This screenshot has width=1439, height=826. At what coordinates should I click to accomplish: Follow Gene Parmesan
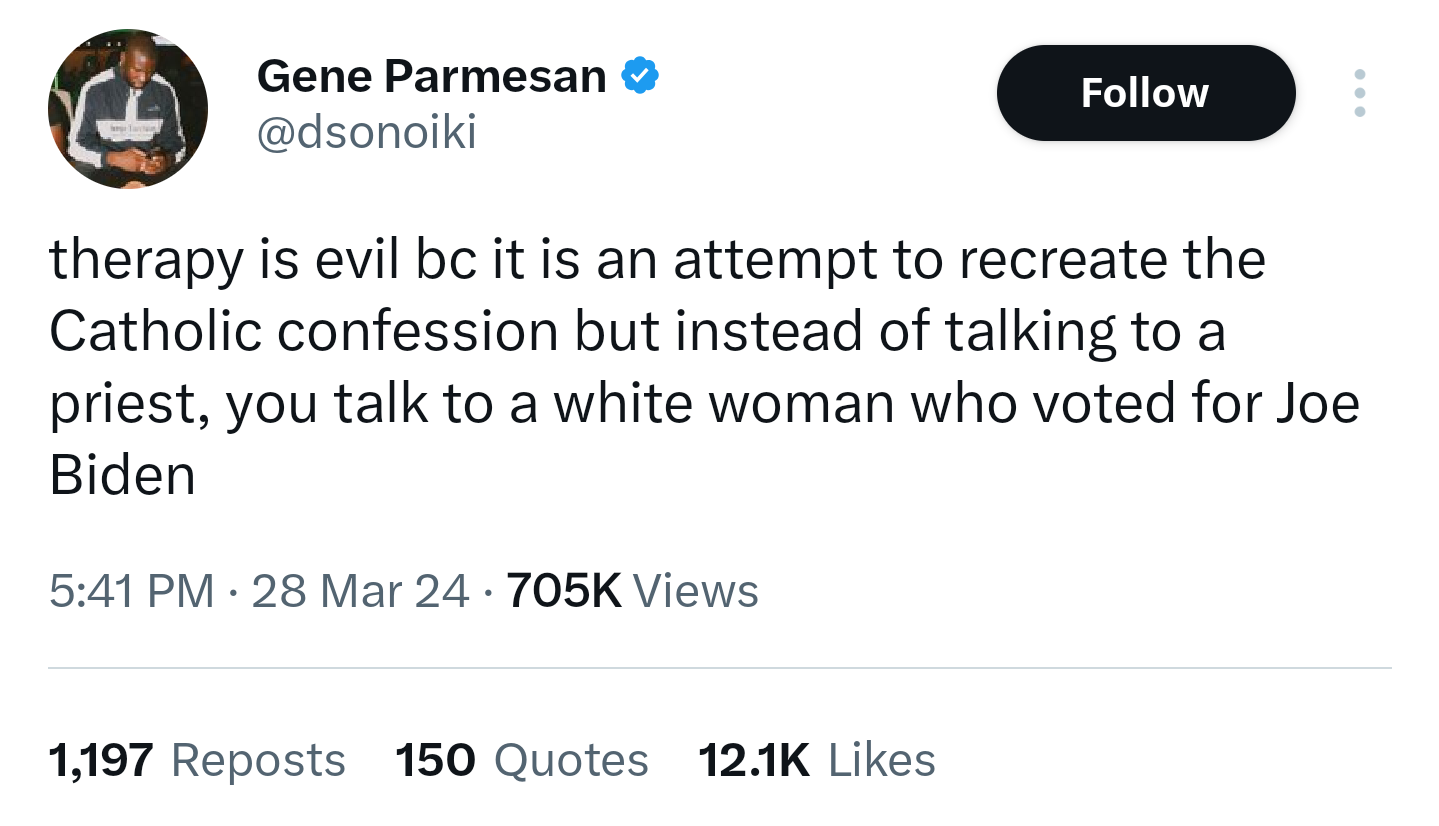(1145, 93)
